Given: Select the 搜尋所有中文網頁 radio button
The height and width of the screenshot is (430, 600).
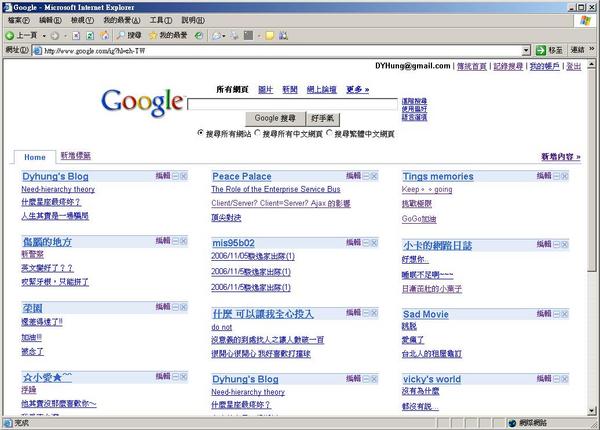Looking at the screenshot, I should coord(258,133).
